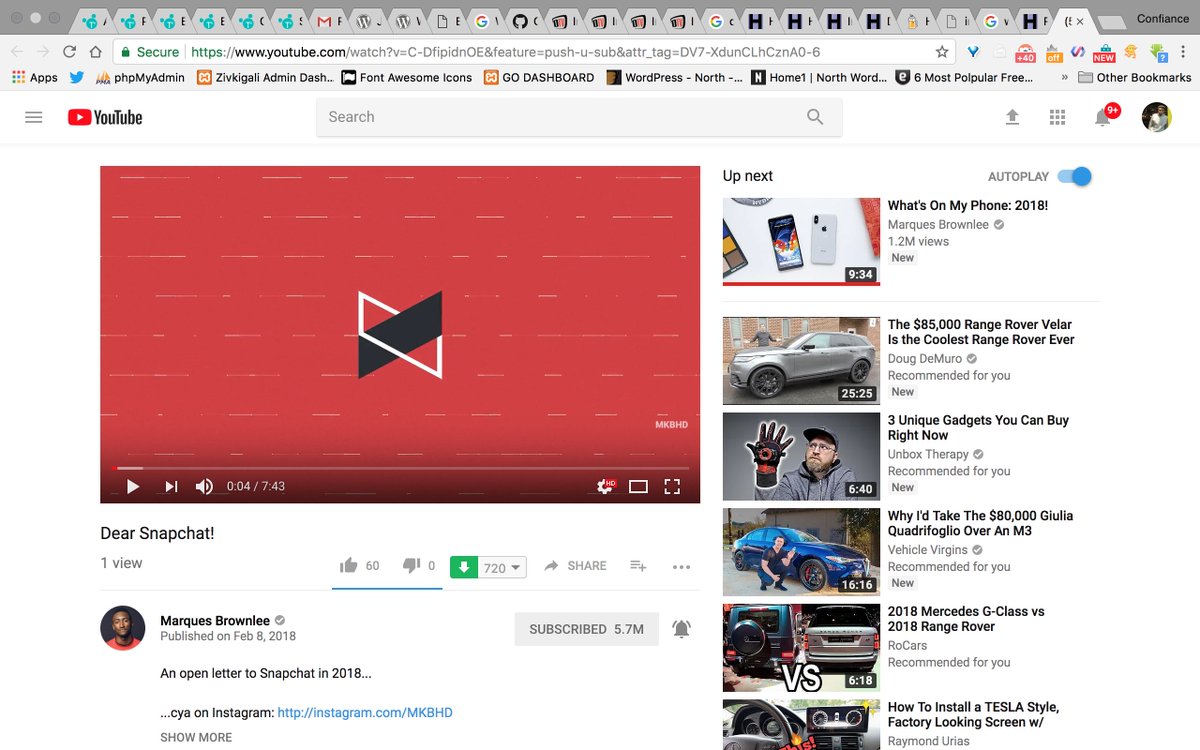Mute the video volume
Screen dimensions: 1200x750
click(204, 486)
